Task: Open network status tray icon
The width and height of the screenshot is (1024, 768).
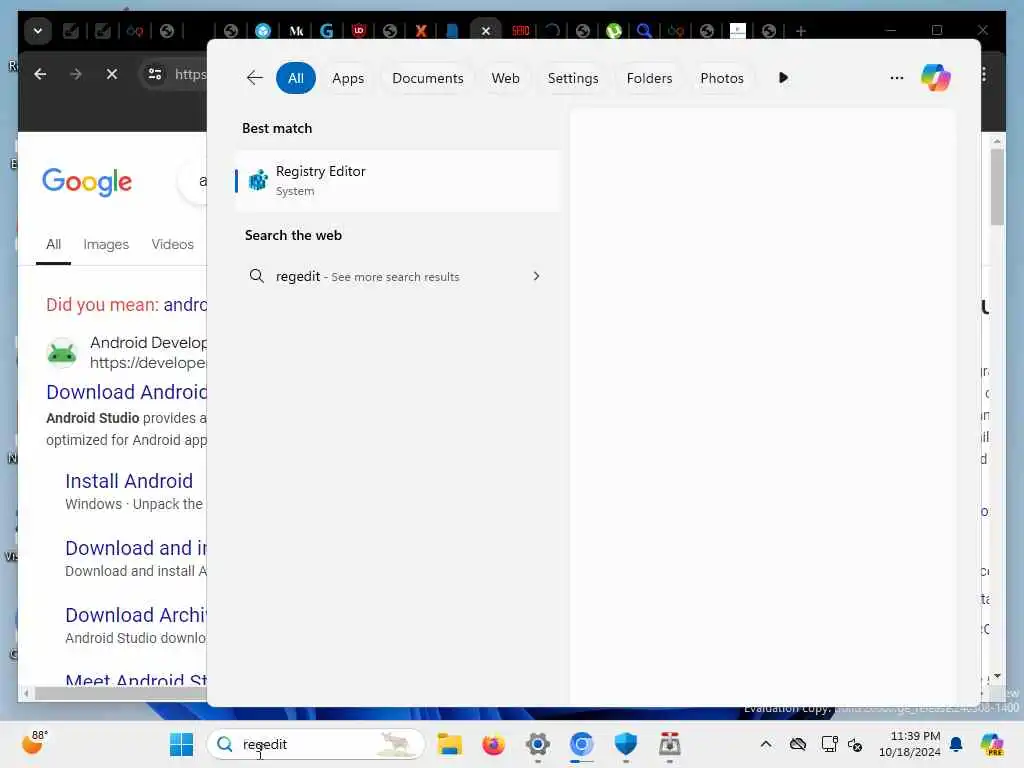Action: (829, 744)
